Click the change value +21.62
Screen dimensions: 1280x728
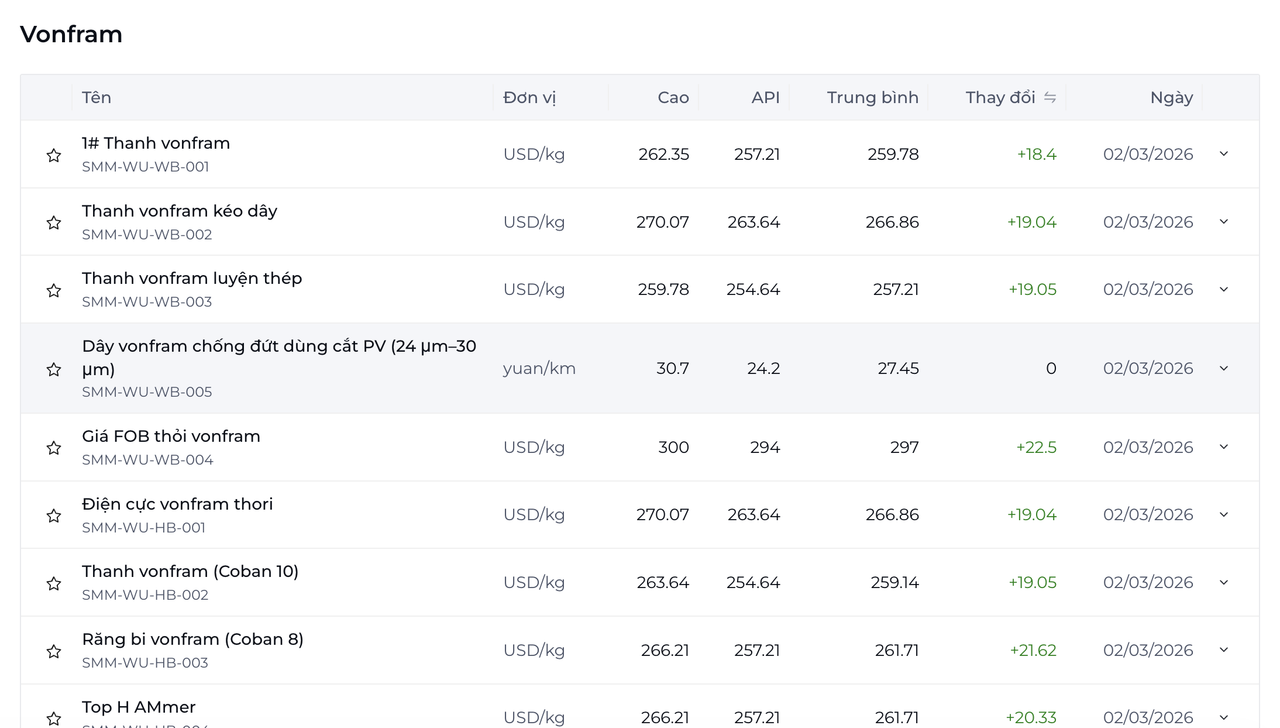(1033, 650)
